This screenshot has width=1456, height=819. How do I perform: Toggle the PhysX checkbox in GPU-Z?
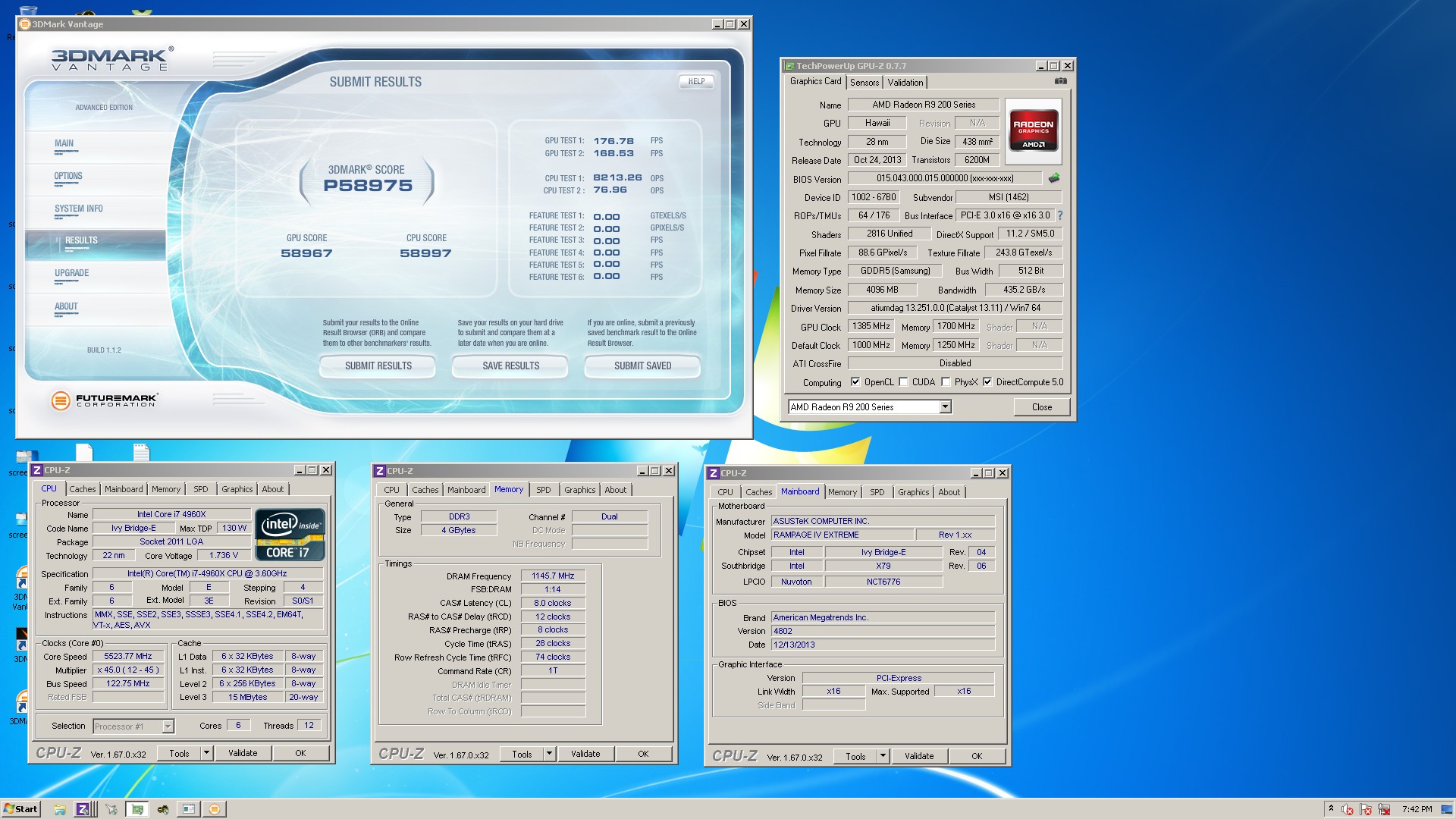[946, 382]
